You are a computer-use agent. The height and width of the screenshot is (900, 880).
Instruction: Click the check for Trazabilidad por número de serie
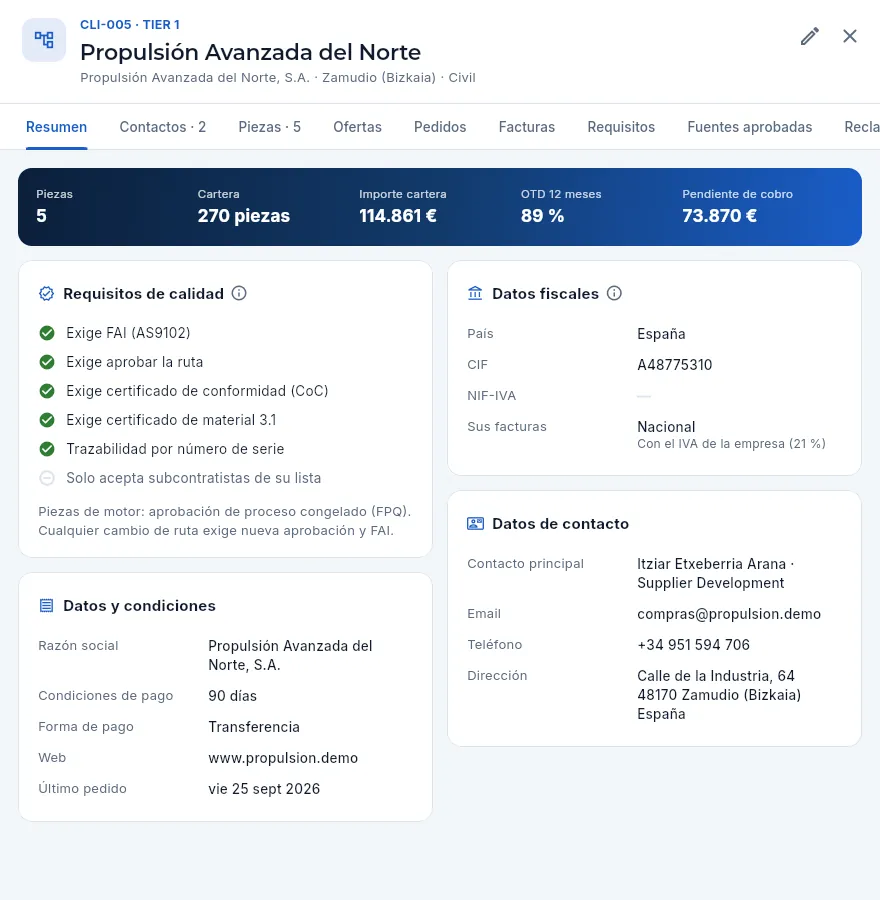point(47,449)
